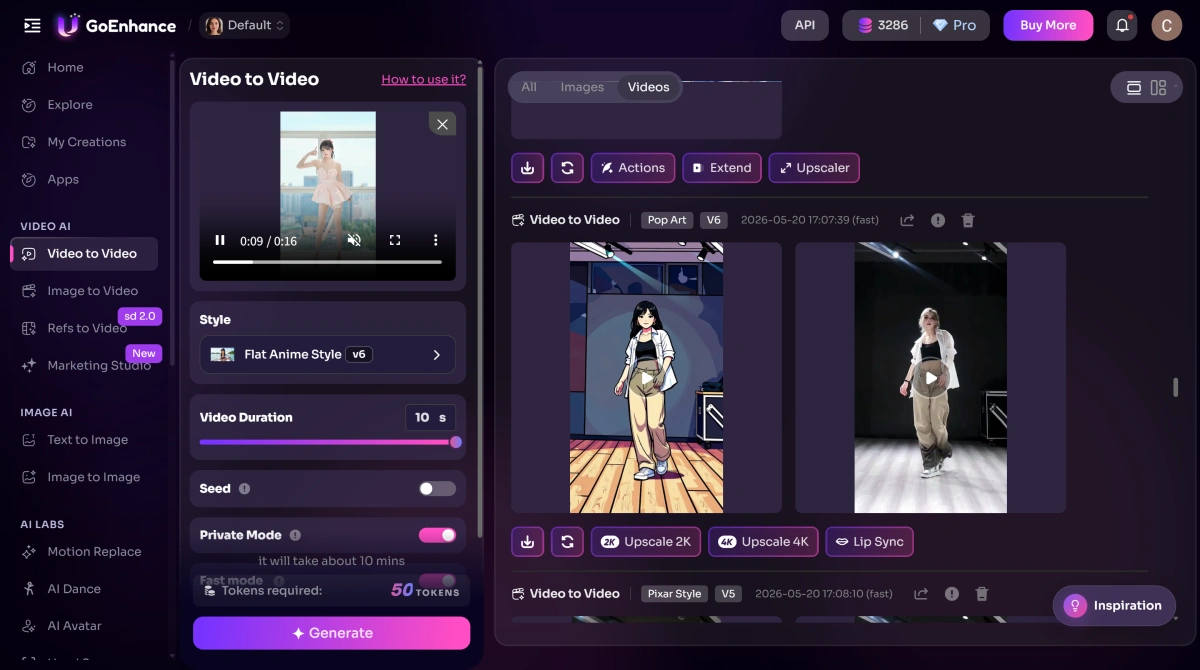
Task: Delete the Pixar Style creation
Action: pyautogui.click(x=982, y=594)
